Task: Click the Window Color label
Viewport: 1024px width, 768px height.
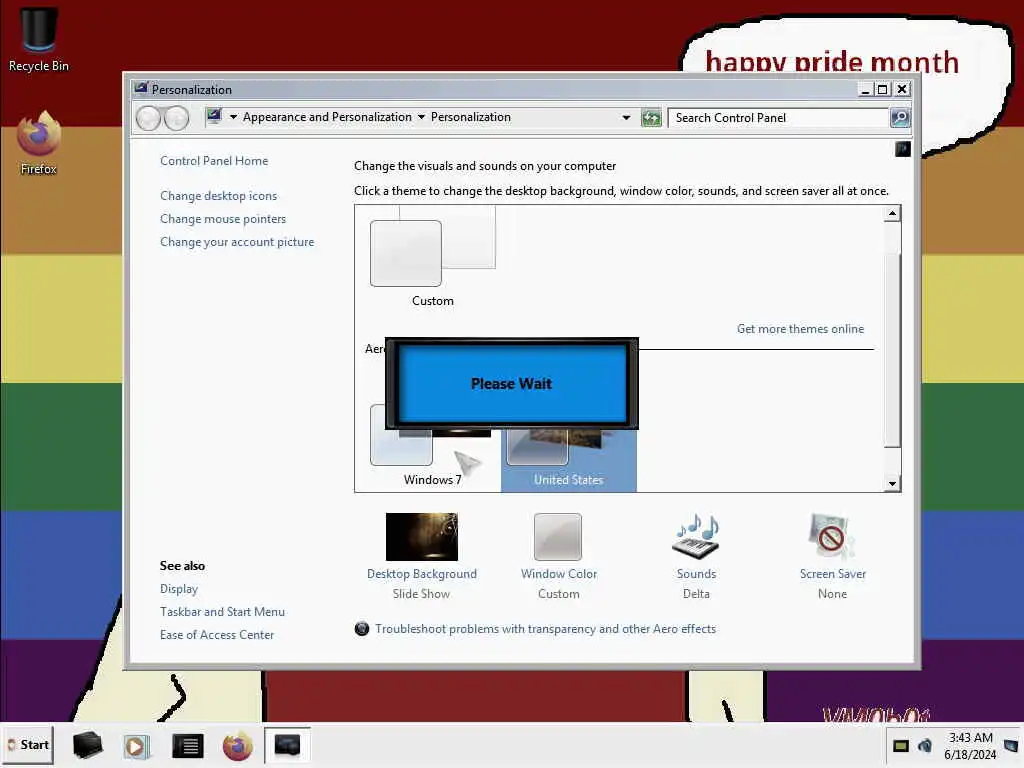Action: pyautogui.click(x=559, y=574)
